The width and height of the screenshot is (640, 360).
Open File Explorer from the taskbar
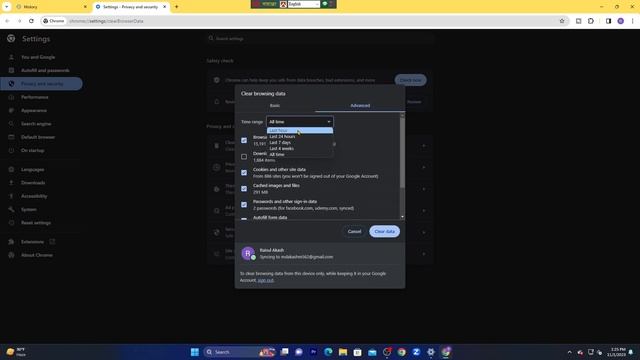[x=342, y=352]
